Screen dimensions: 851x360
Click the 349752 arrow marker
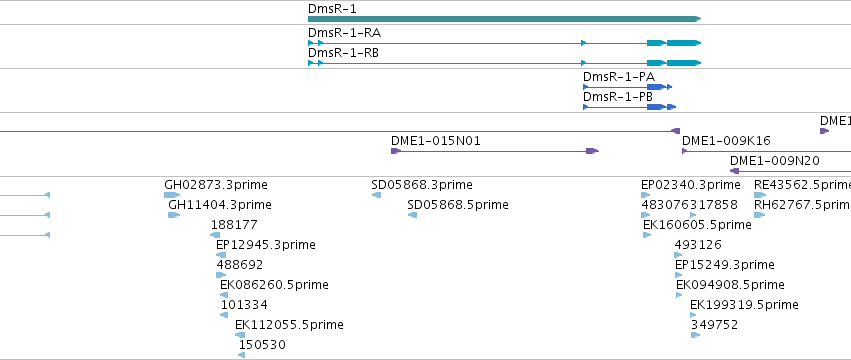[x=695, y=335]
